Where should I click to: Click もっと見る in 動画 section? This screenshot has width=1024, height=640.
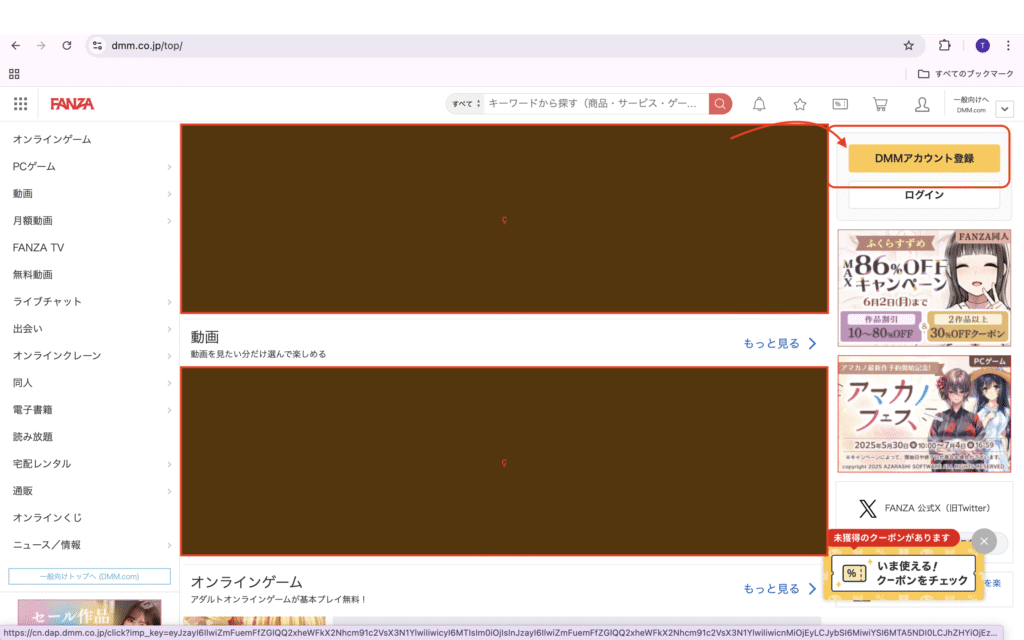pyautogui.click(x=780, y=344)
